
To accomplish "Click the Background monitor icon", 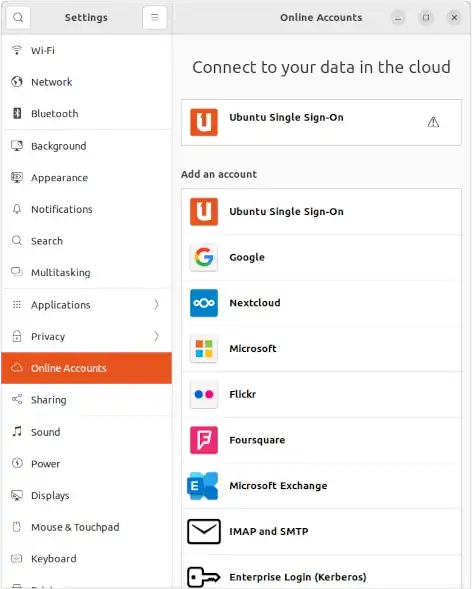I will [17, 146].
